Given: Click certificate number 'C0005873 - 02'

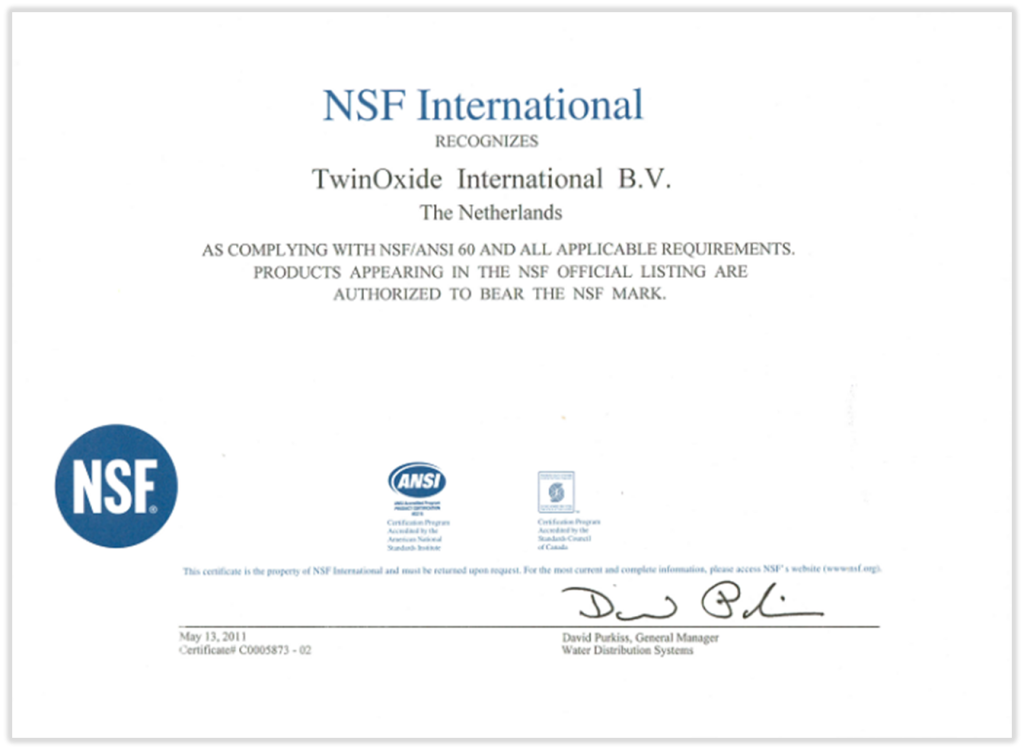Looking at the screenshot, I should pos(275,650).
